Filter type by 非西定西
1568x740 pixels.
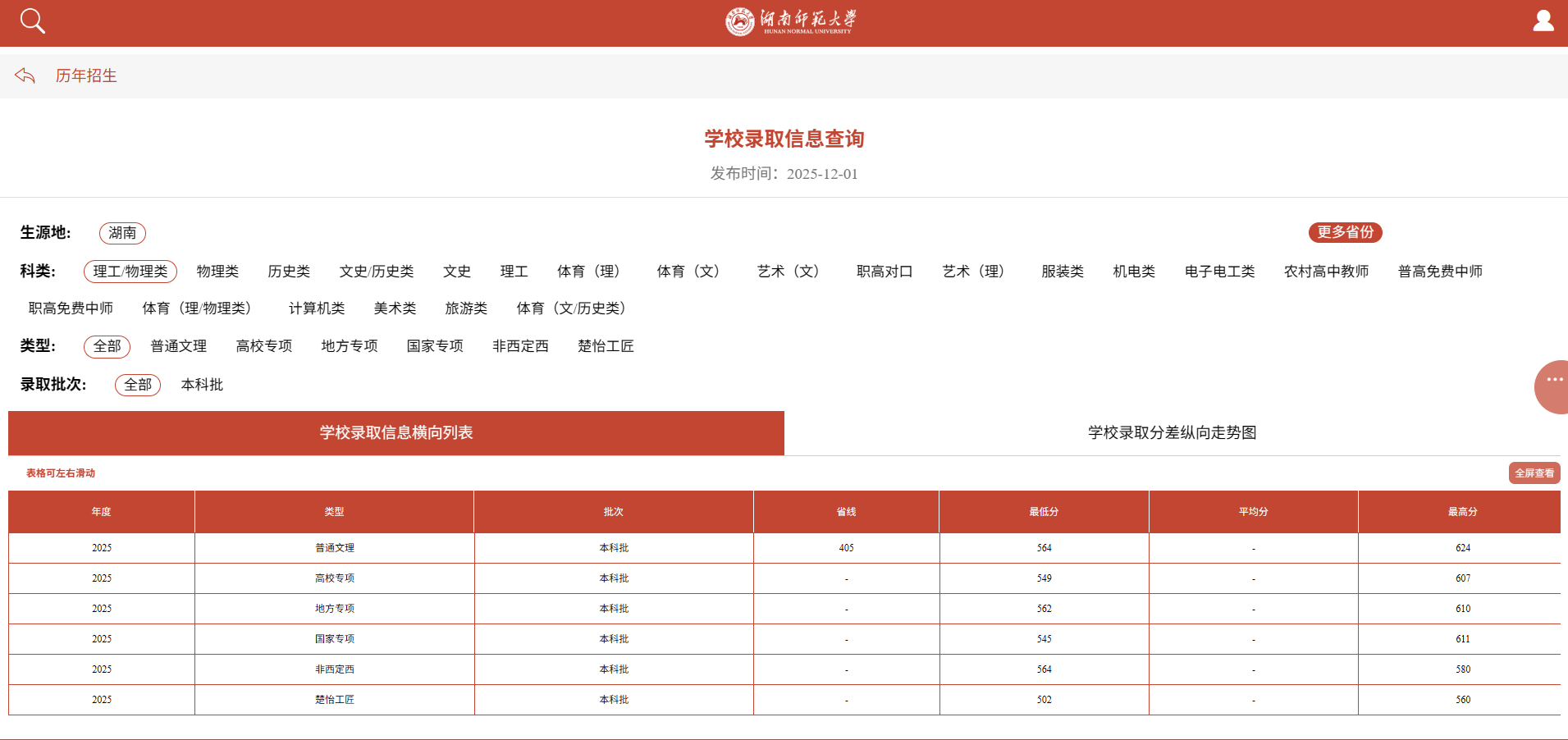click(520, 346)
